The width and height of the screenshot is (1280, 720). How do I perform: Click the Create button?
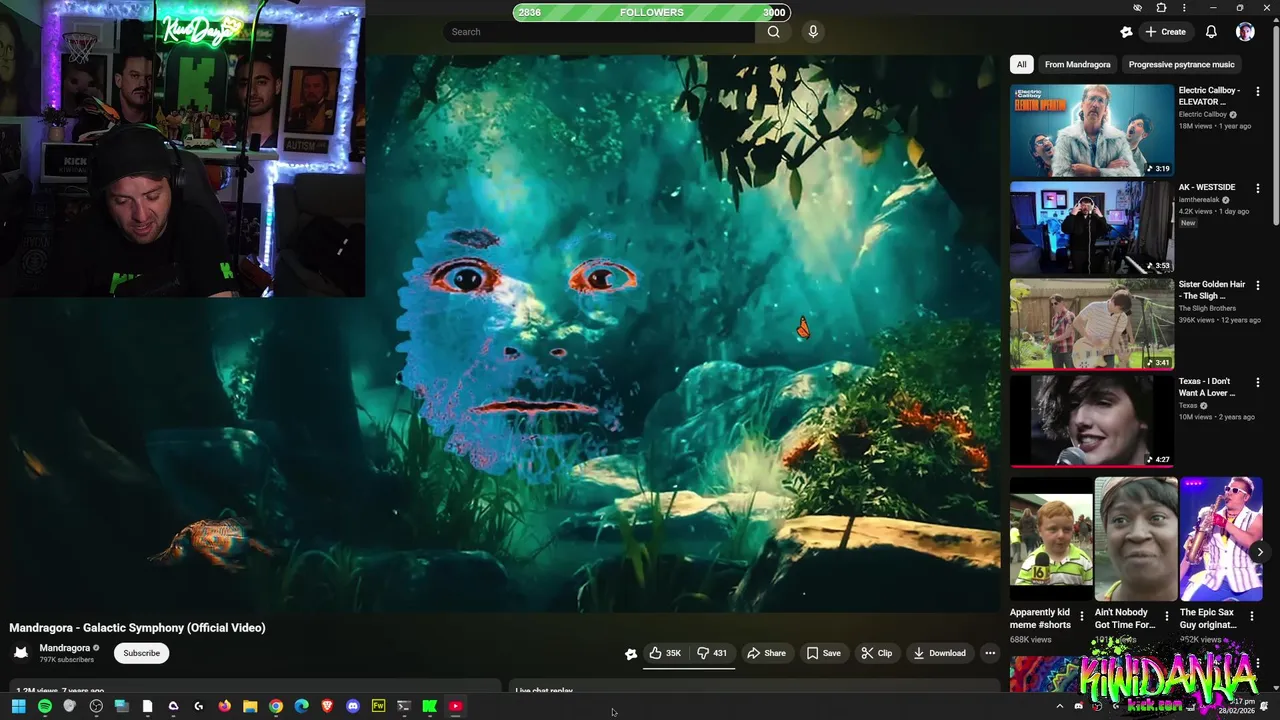click(1166, 32)
